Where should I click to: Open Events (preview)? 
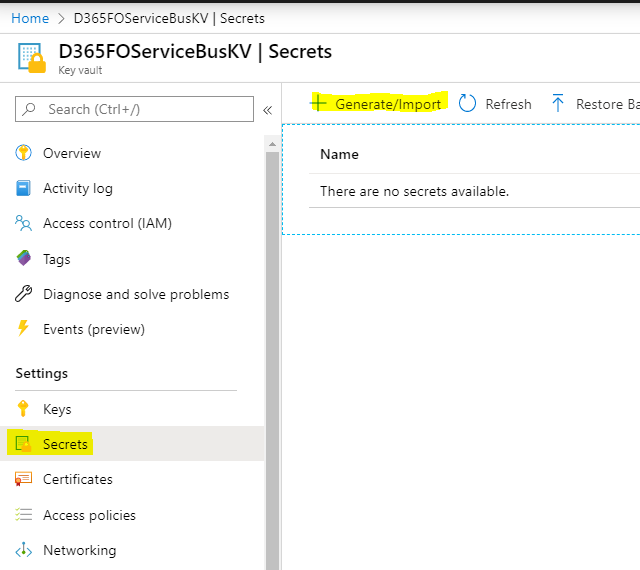pyautogui.click(x=94, y=329)
